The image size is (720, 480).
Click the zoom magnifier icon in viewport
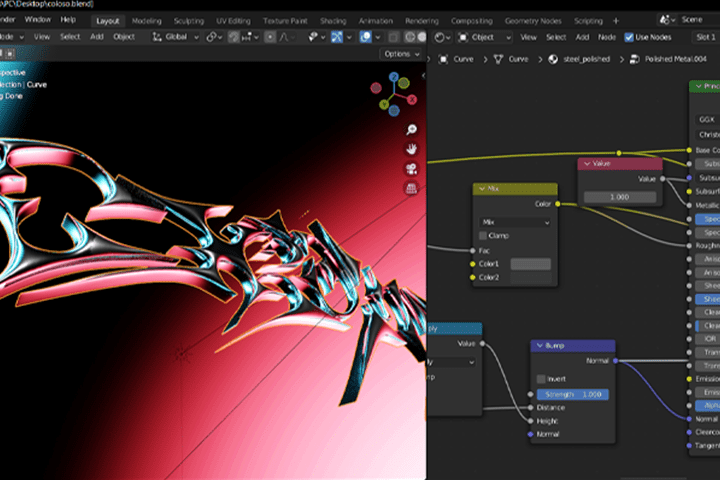411,130
